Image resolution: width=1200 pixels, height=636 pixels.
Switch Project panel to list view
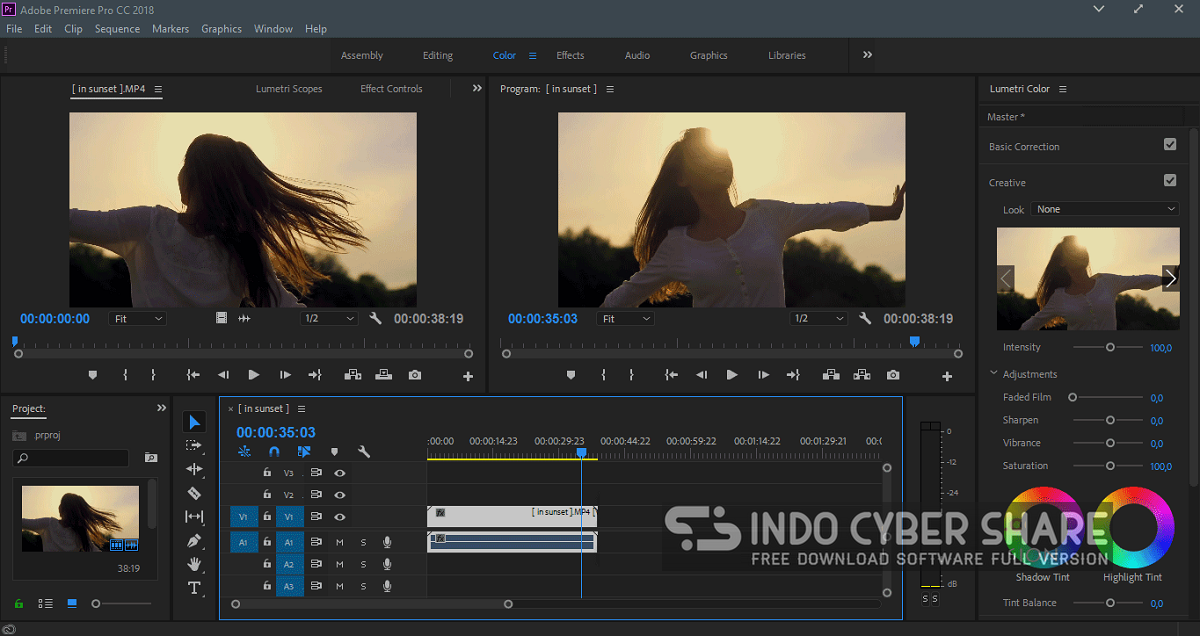point(45,604)
